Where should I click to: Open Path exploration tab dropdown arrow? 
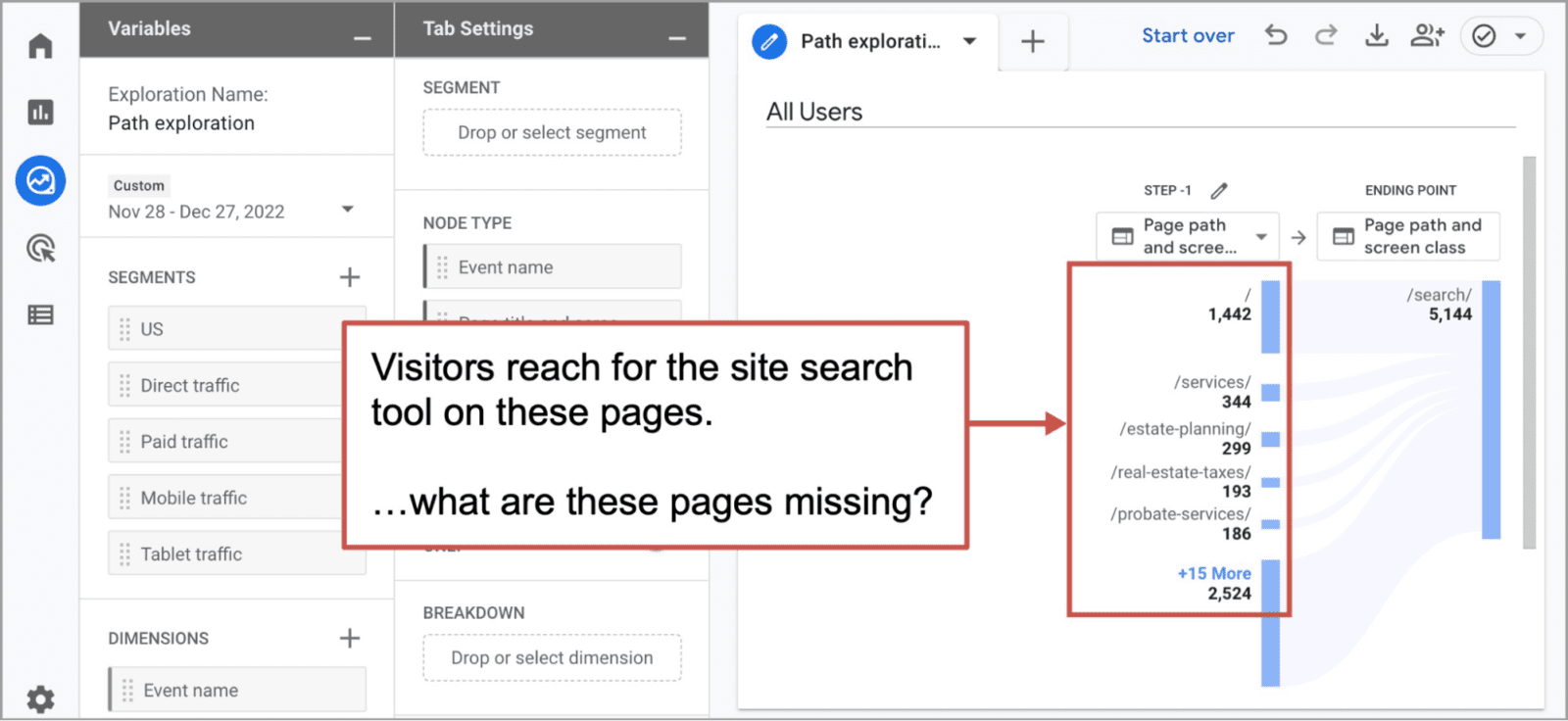(970, 41)
